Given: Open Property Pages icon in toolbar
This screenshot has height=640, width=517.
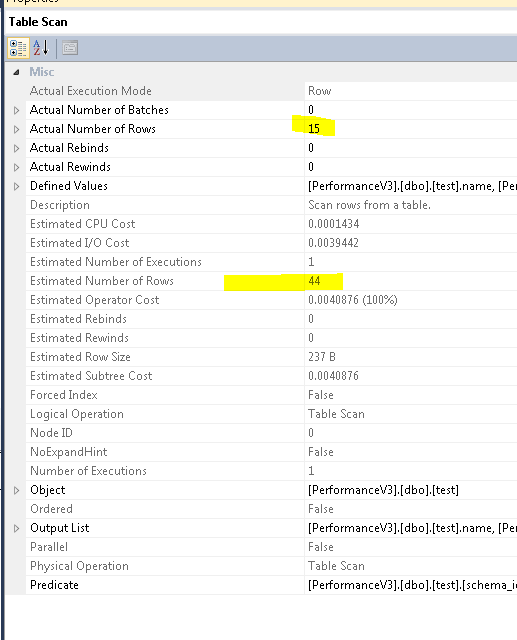Looking at the screenshot, I should [x=70, y=48].
